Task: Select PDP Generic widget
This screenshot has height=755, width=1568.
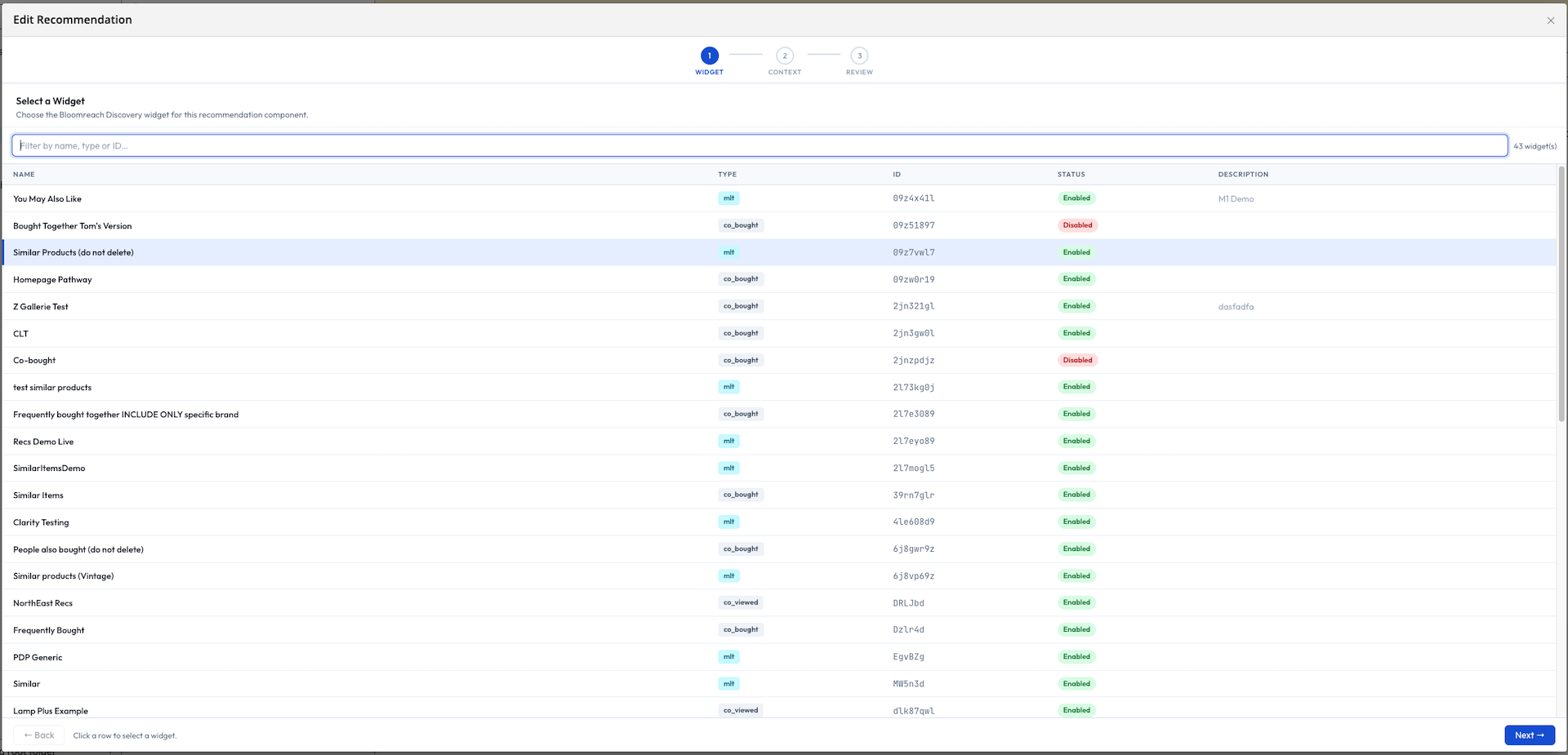Action: pyautogui.click(x=779, y=656)
